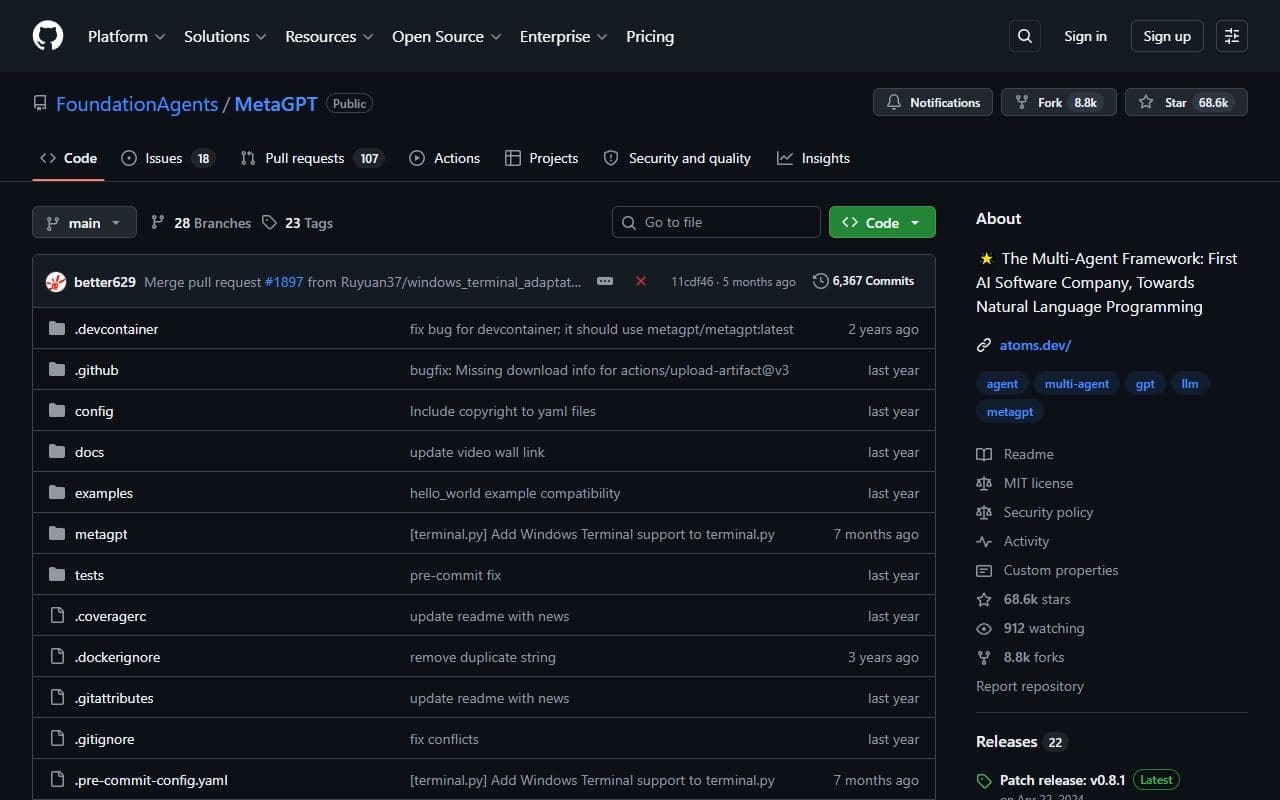Open the Pricing page
This screenshot has width=1280, height=800.
(650, 36)
